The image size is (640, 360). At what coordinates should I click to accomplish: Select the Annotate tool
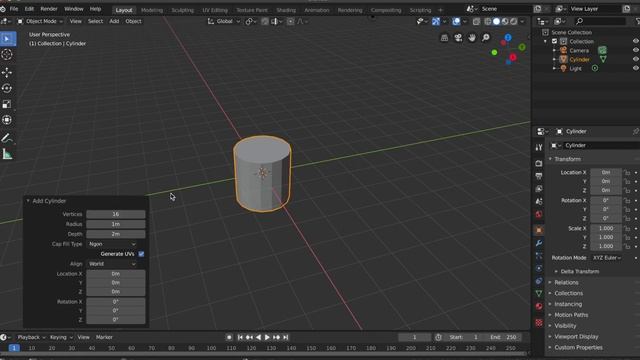click(7, 138)
